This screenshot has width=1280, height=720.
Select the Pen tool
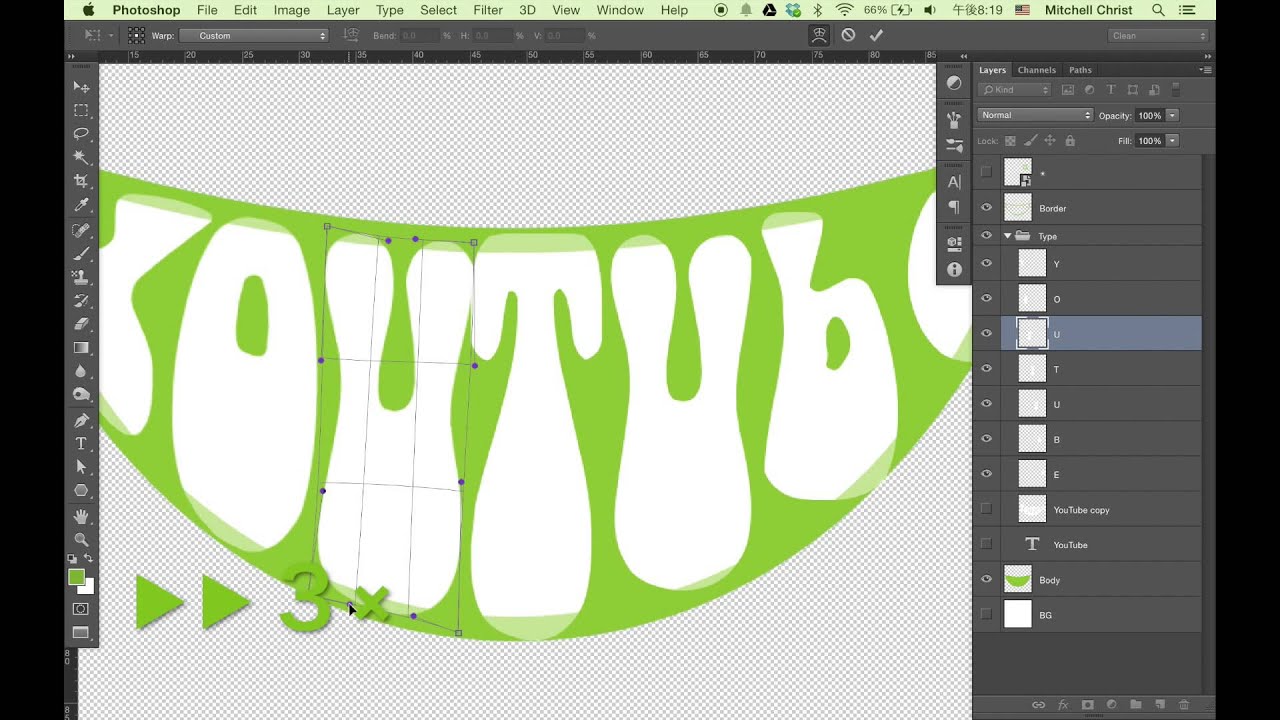click(x=81, y=420)
